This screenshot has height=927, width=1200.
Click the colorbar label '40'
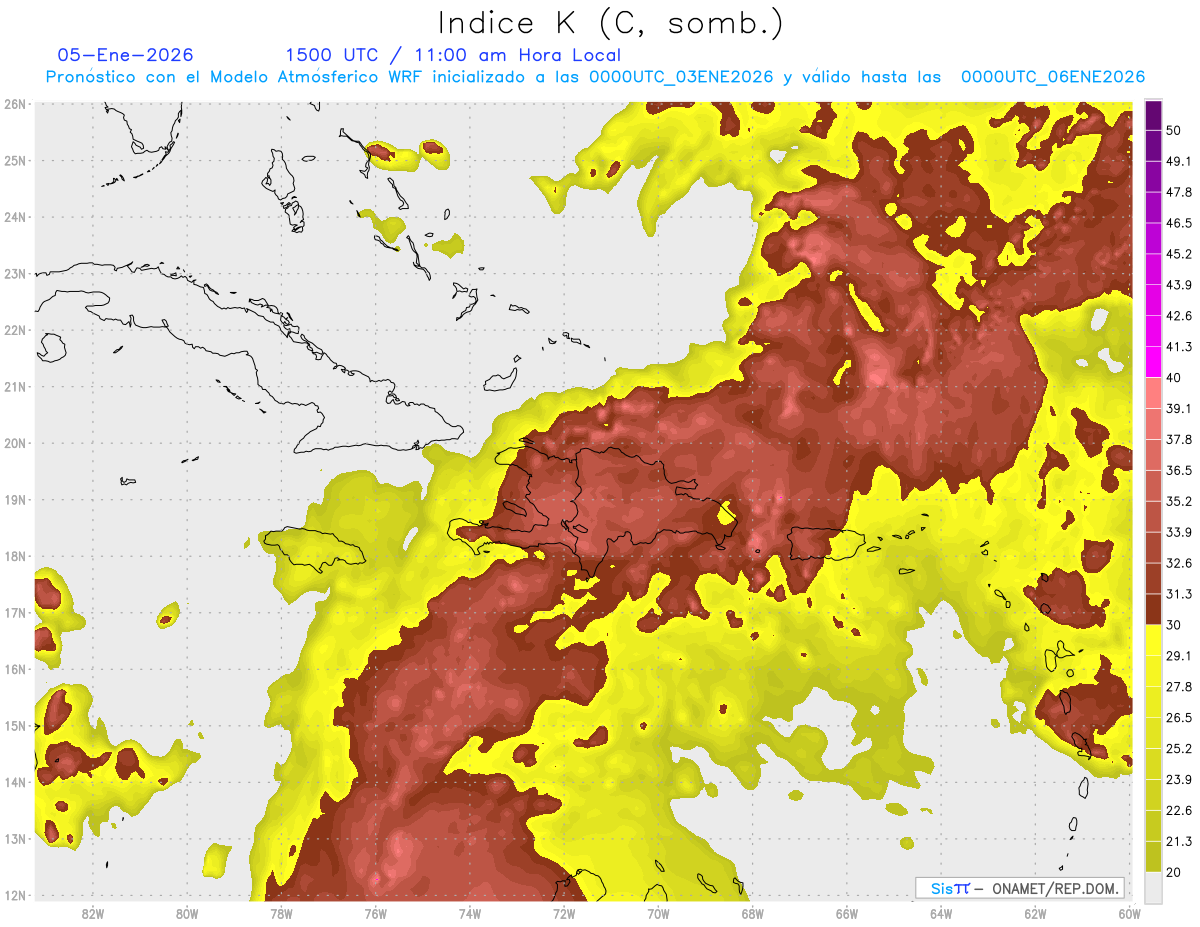pyautogui.click(x=1176, y=378)
